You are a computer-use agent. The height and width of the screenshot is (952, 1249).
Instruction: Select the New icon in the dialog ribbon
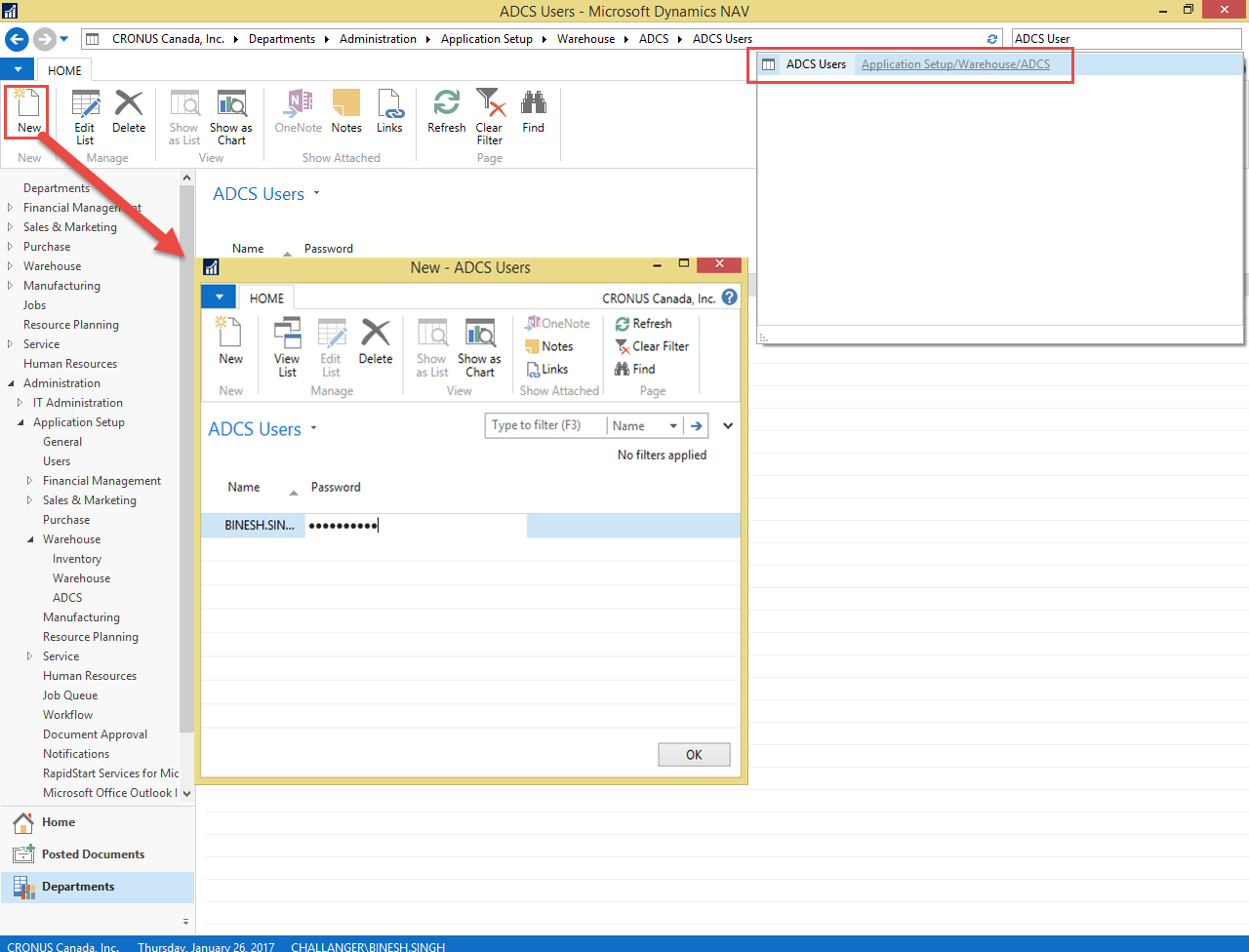pos(229,341)
